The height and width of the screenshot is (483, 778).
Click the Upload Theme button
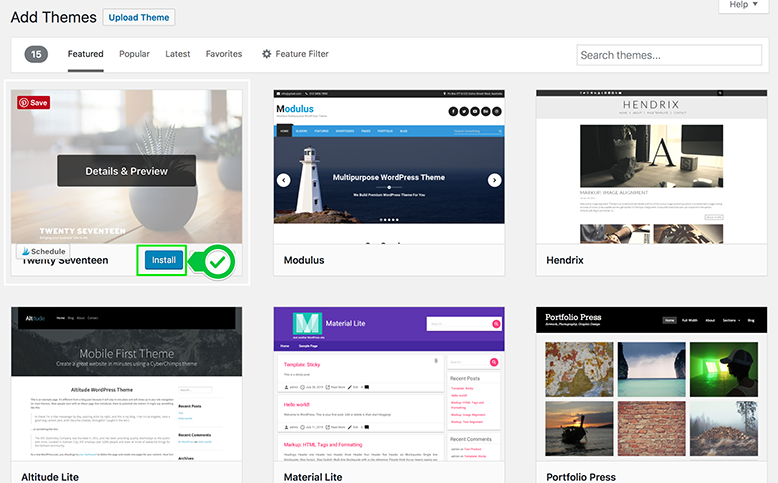click(x=139, y=17)
